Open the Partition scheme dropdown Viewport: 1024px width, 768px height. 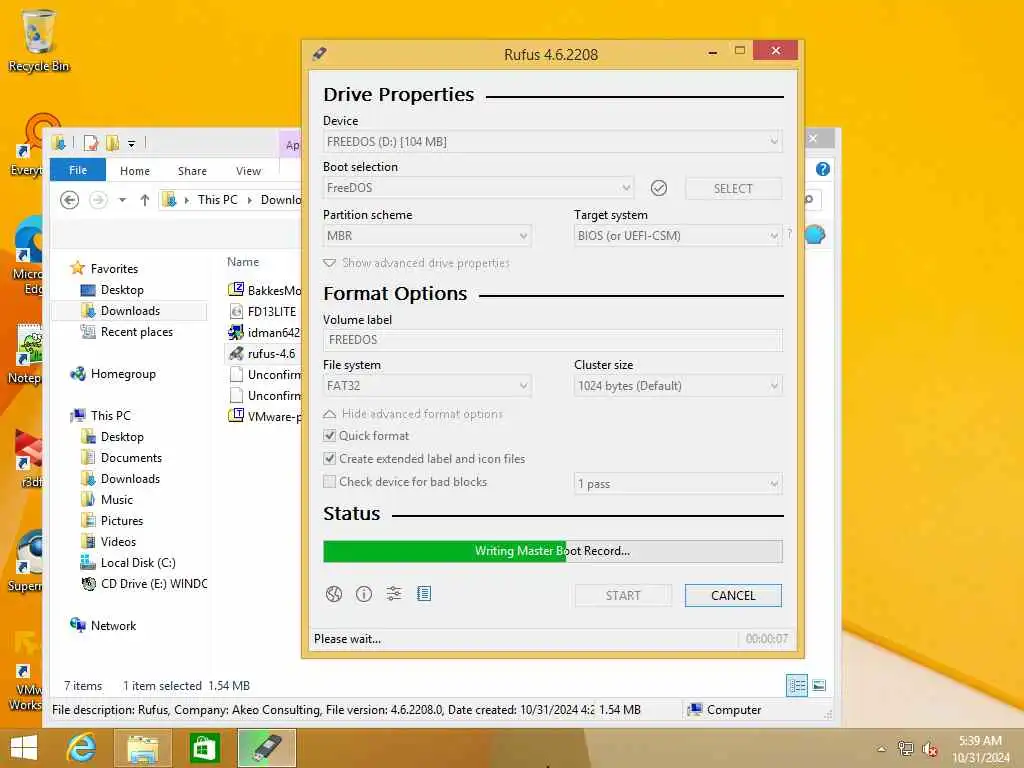point(427,236)
